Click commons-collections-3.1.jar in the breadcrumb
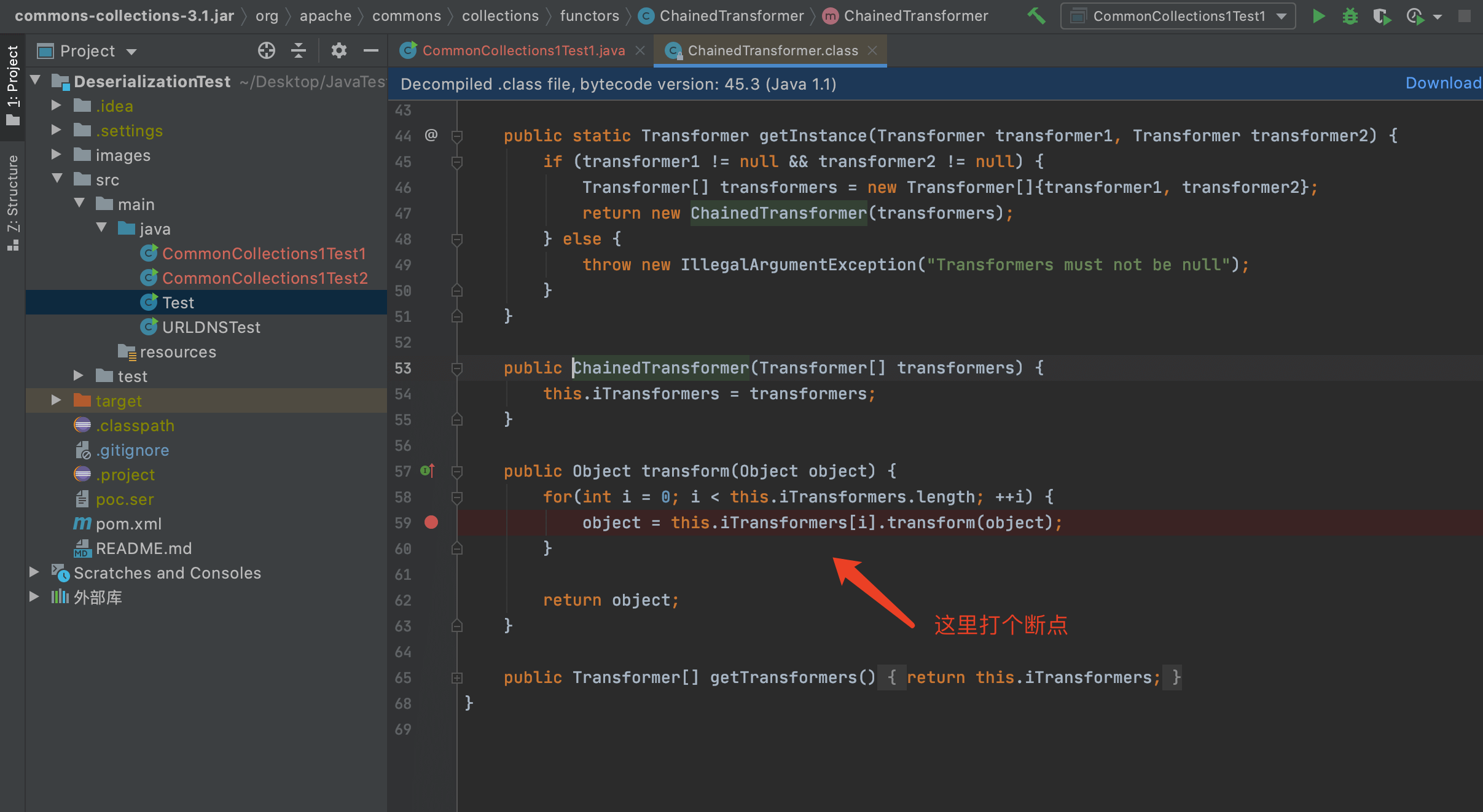 (x=125, y=16)
